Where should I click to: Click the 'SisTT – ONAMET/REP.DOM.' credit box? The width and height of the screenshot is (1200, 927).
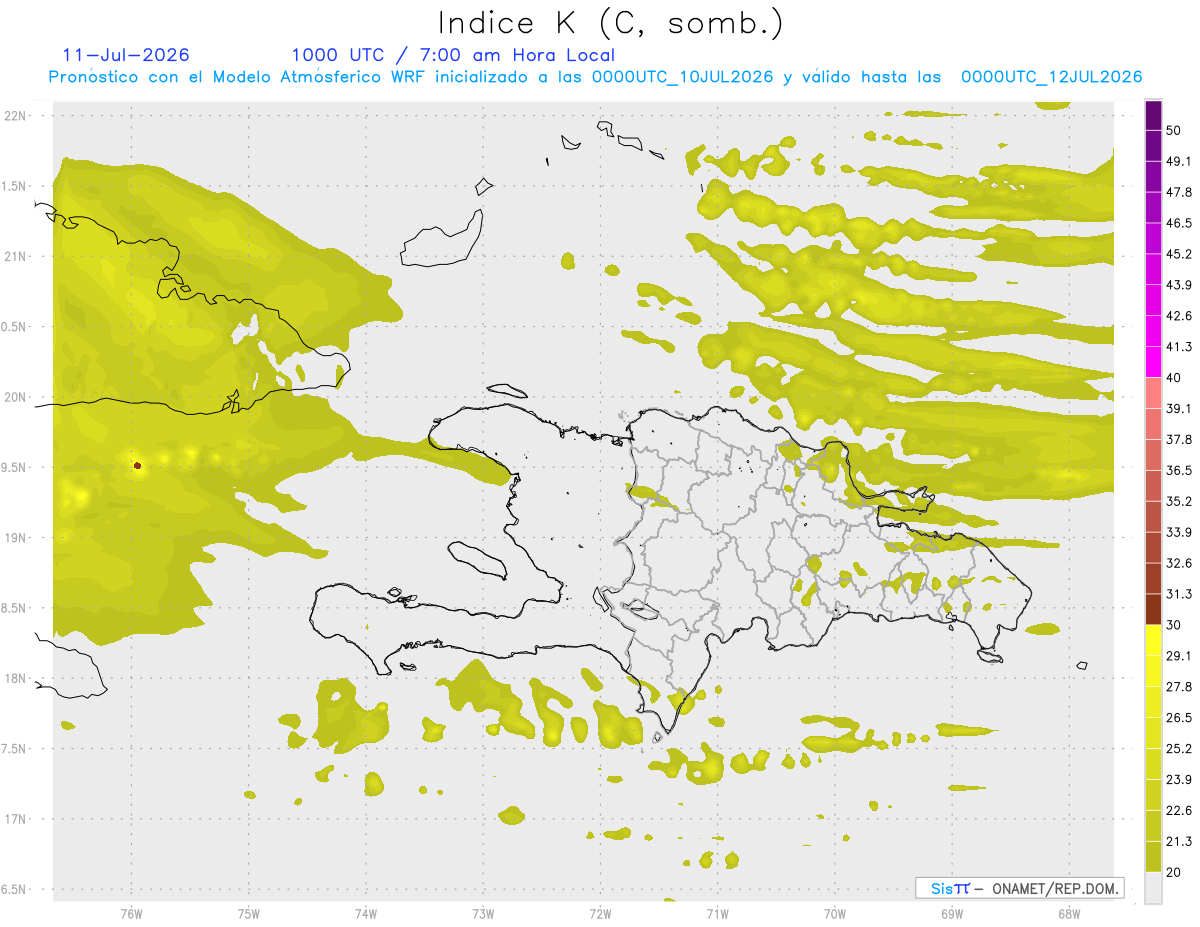[1019, 888]
